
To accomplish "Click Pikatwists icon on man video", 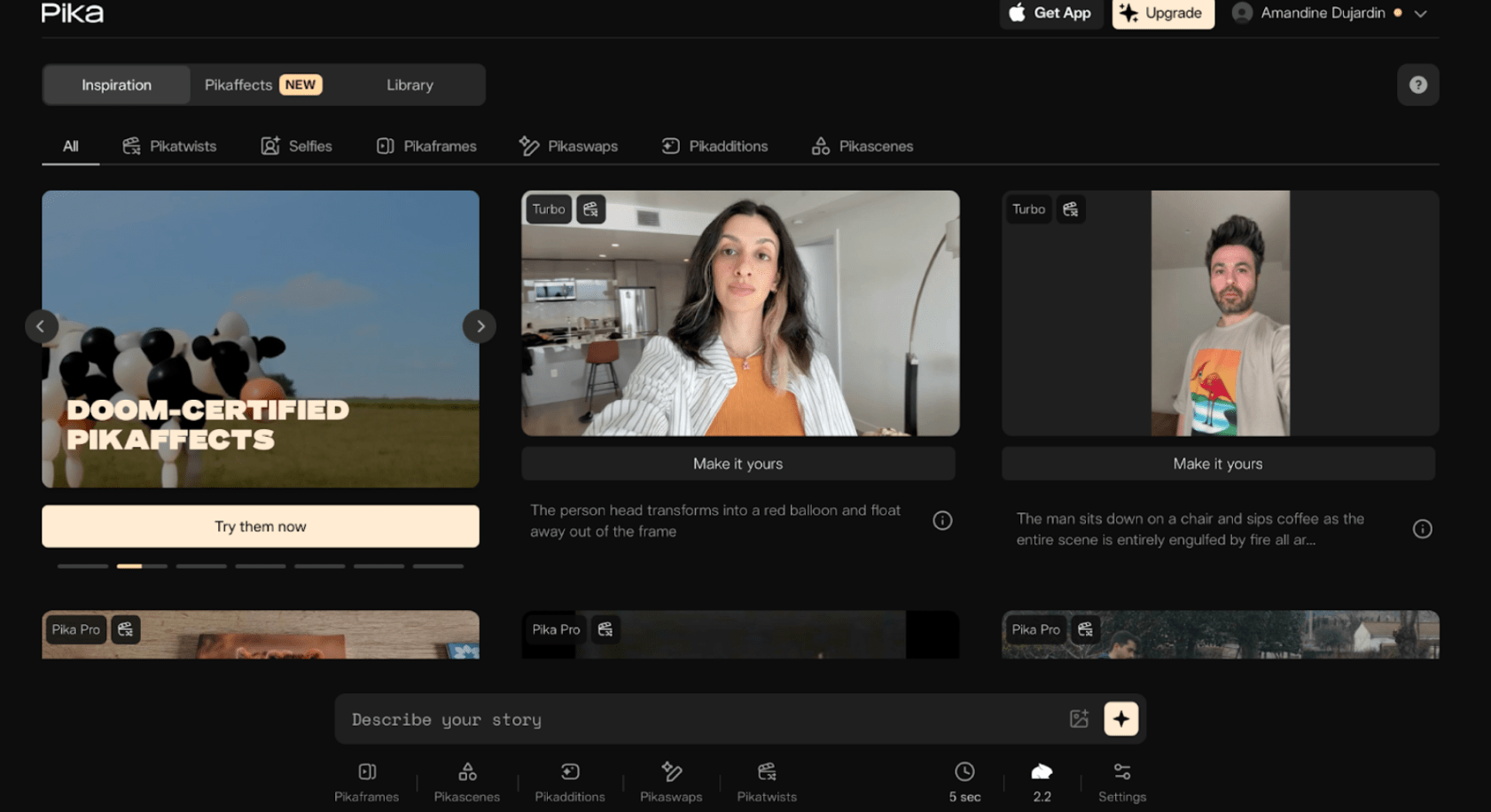I will [x=1071, y=209].
